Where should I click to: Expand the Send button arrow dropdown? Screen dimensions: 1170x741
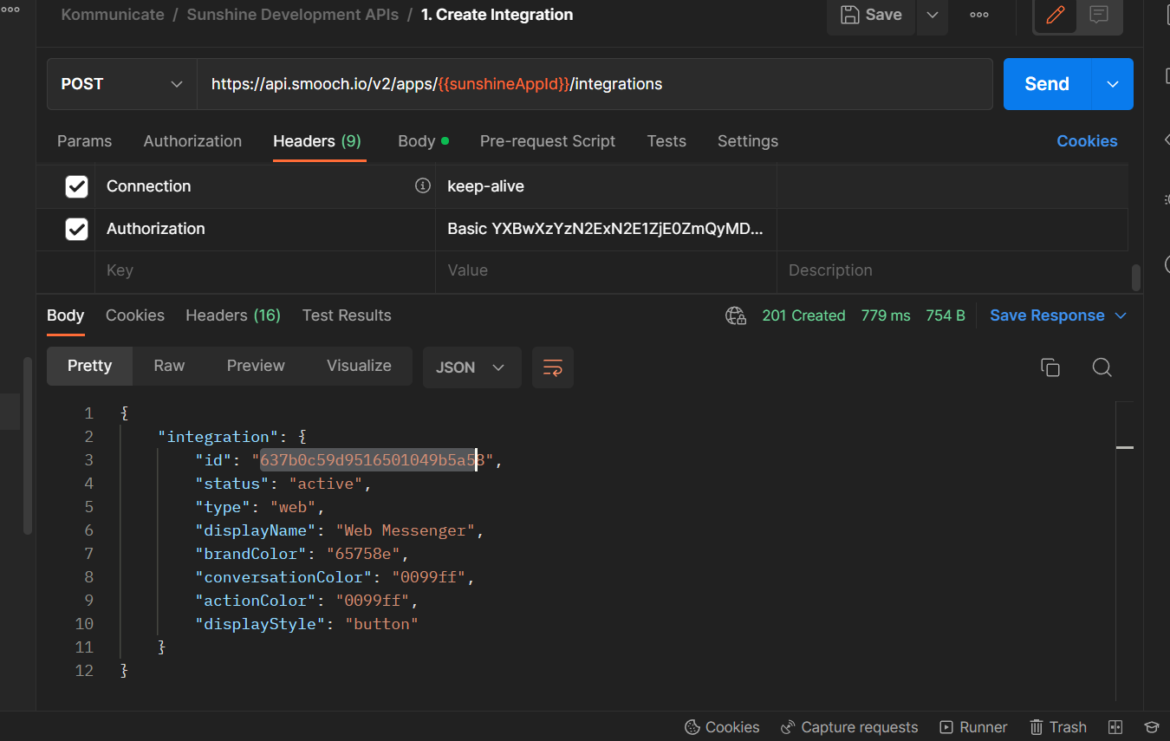(1112, 84)
